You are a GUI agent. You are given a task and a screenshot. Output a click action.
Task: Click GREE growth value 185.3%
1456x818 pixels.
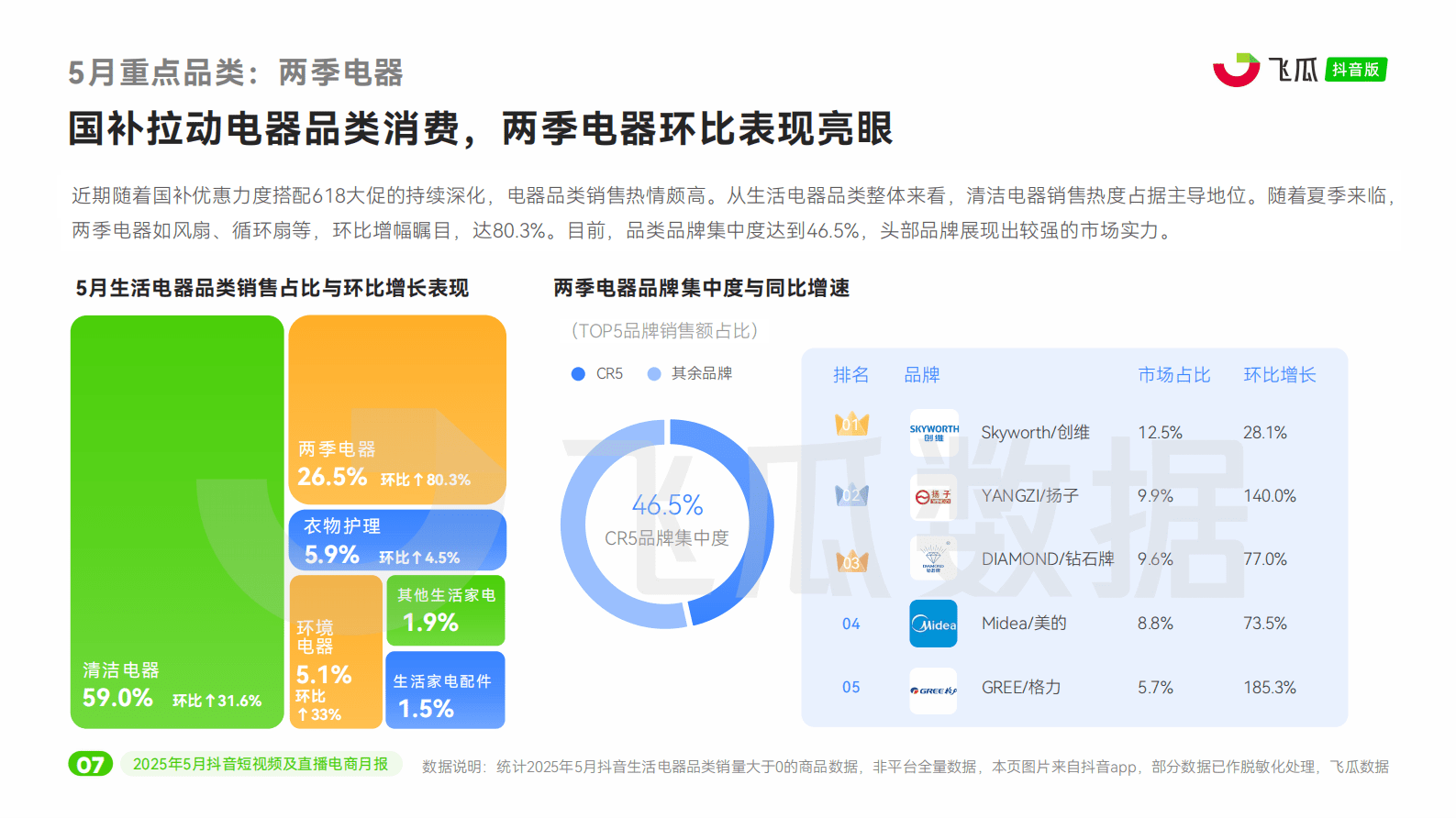[x=1270, y=688]
